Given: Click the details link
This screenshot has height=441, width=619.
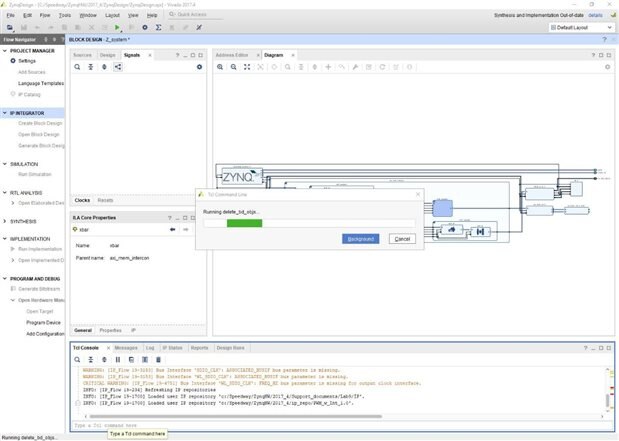Looking at the screenshot, I should tap(595, 16).
